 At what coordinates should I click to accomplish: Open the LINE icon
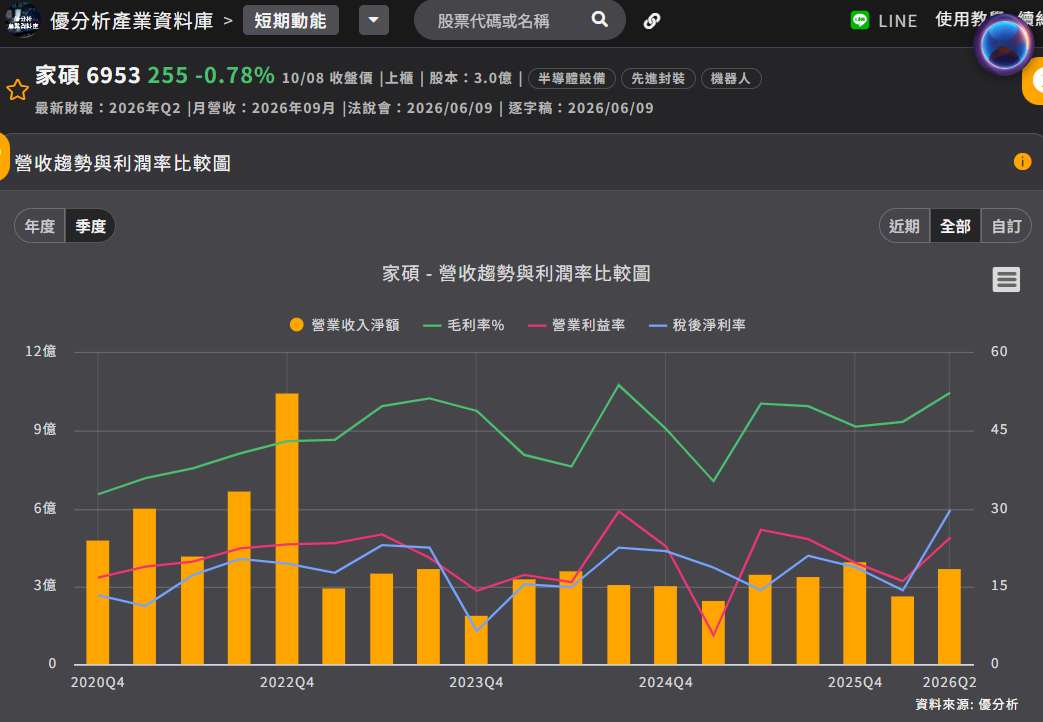coord(860,20)
